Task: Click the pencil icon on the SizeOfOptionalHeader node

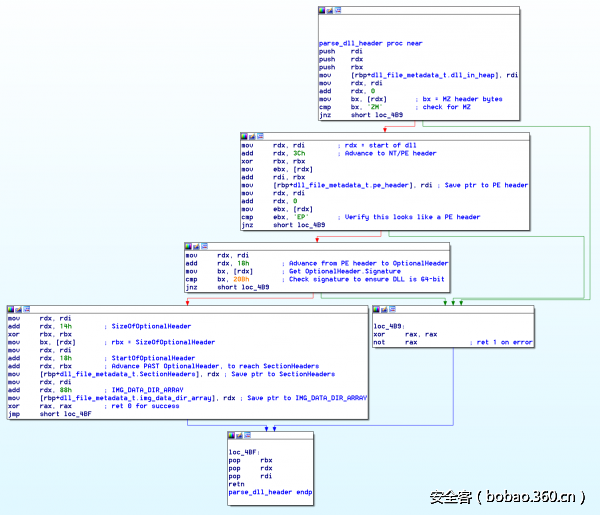Action: tap(17, 309)
